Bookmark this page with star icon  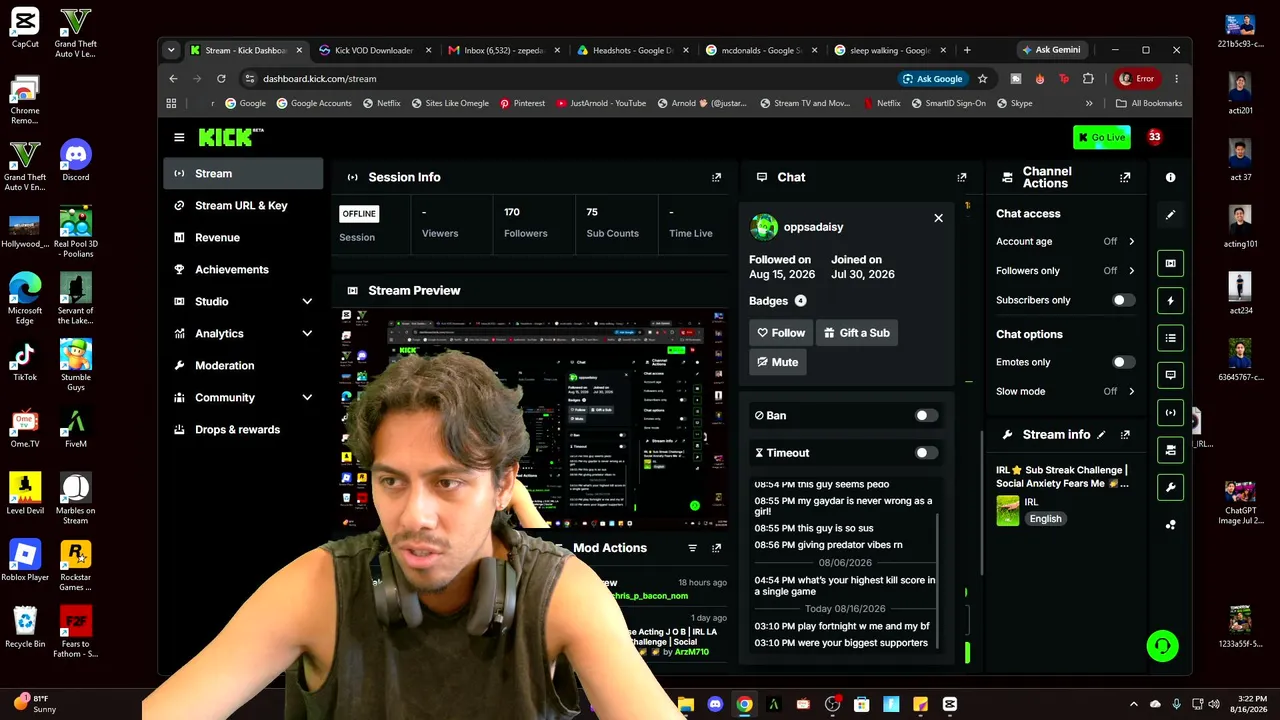pyautogui.click(x=983, y=78)
